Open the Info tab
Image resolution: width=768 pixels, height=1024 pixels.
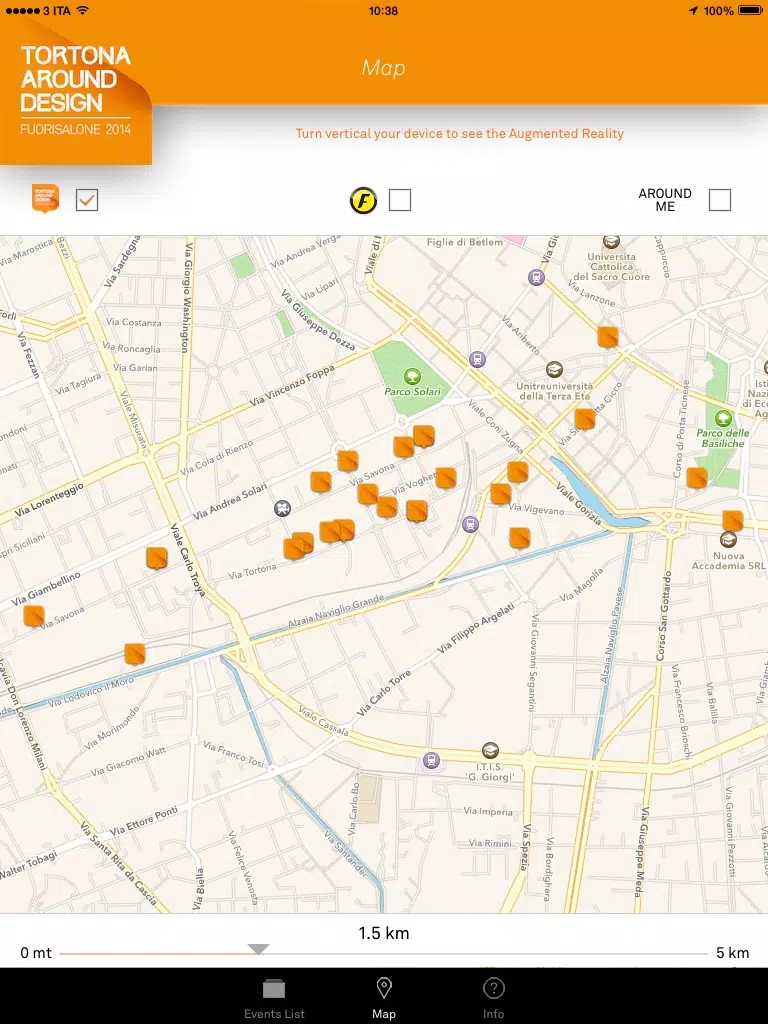click(494, 999)
